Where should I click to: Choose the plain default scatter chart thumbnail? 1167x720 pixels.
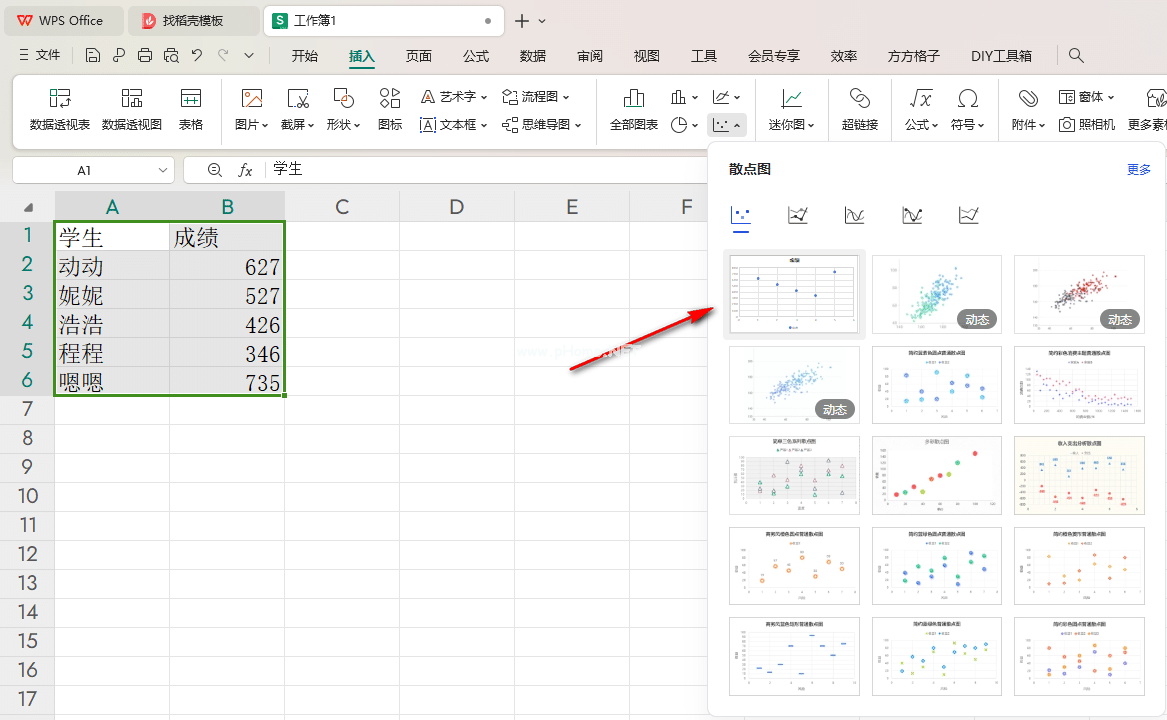click(x=794, y=294)
